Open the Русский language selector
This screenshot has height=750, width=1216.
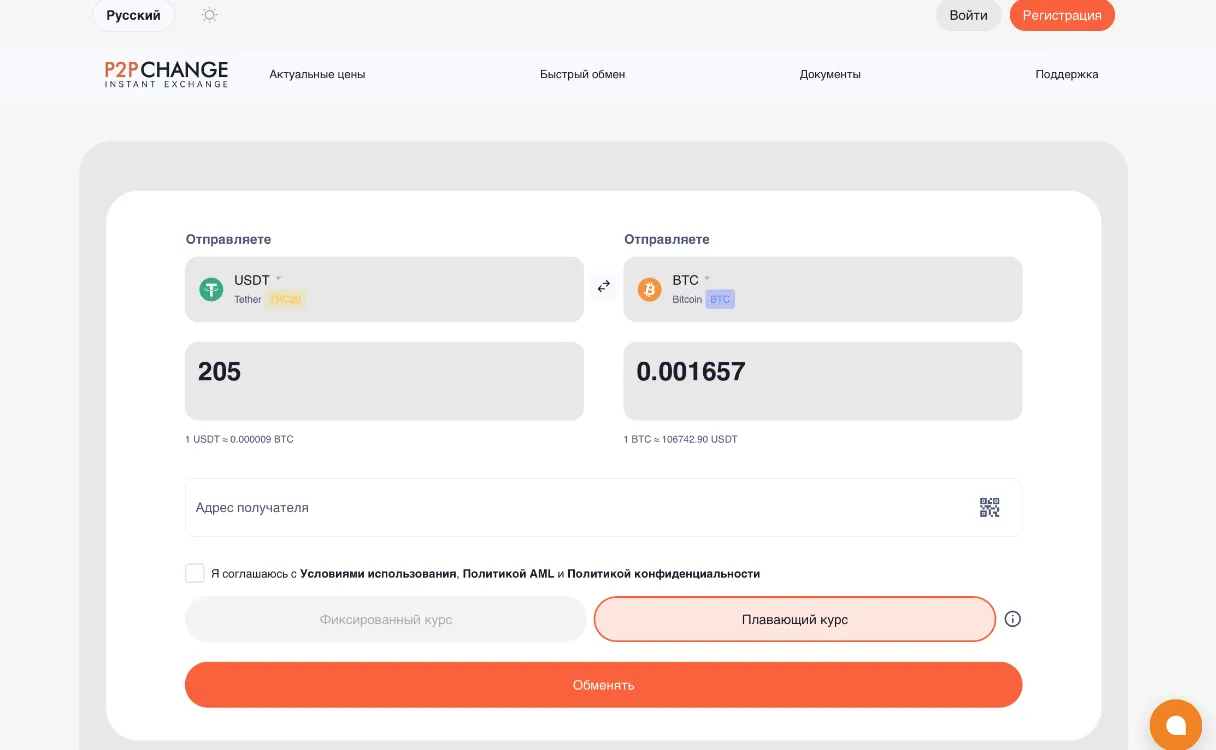[134, 15]
